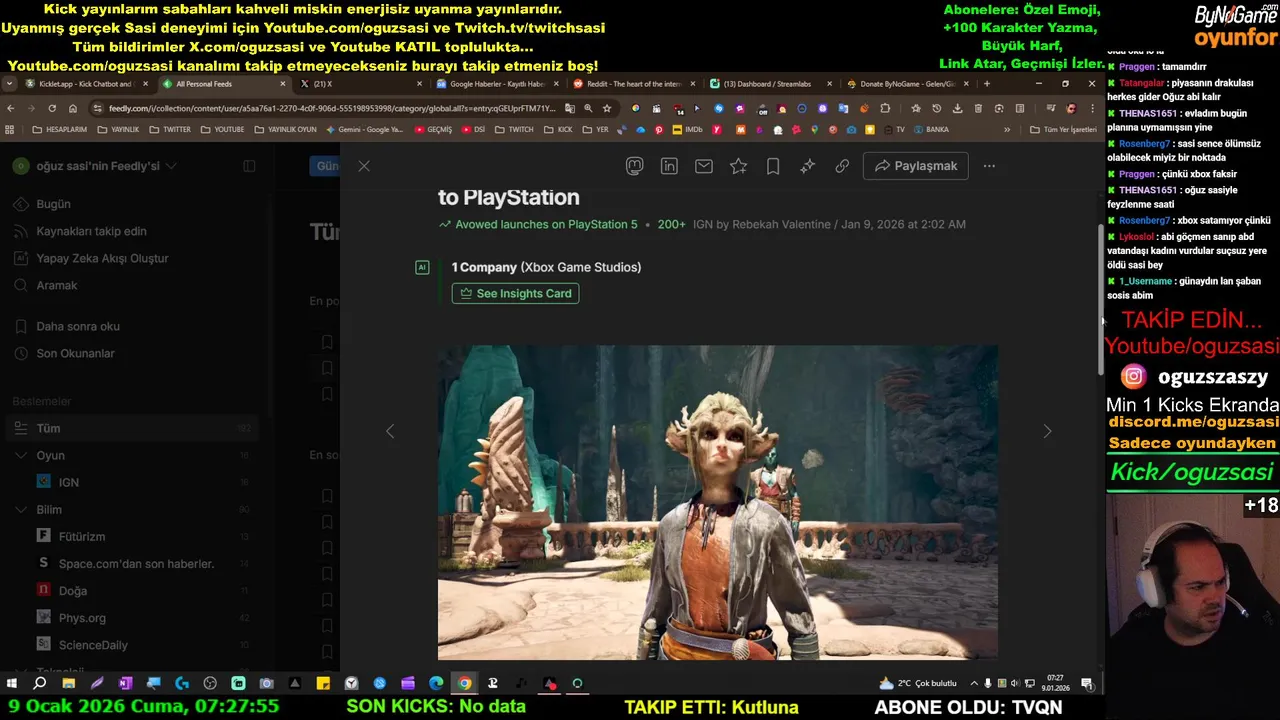This screenshot has width=1280, height=720.
Task: Select the Tüm feeds item
Action: pyautogui.click(x=132, y=428)
